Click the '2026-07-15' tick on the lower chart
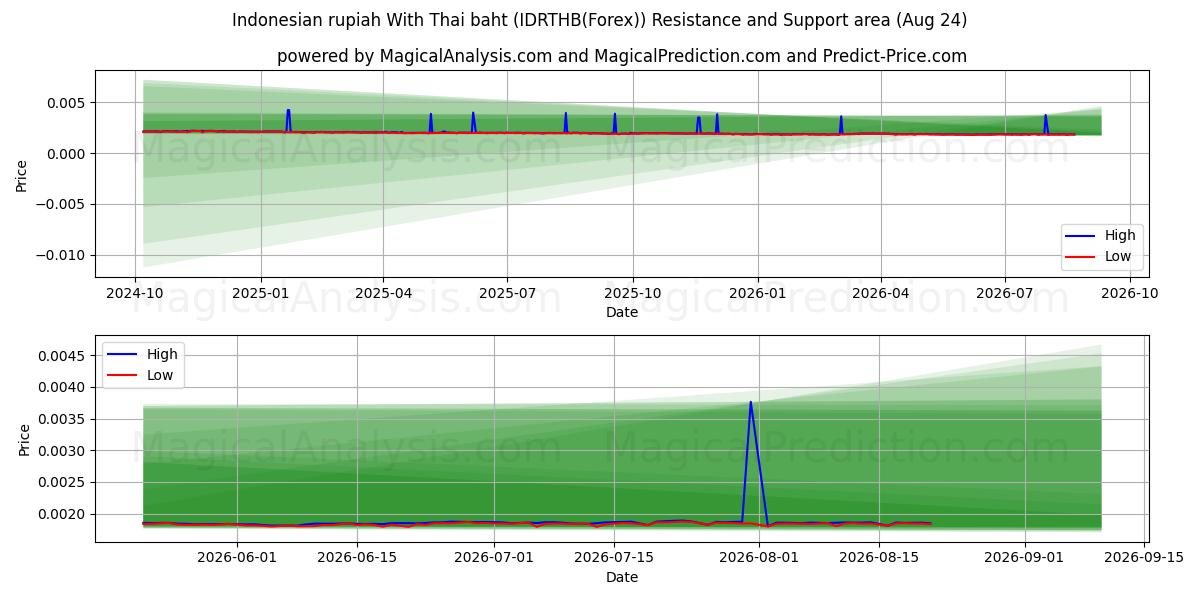The height and width of the screenshot is (600, 1200). click(x=615, y=558)
